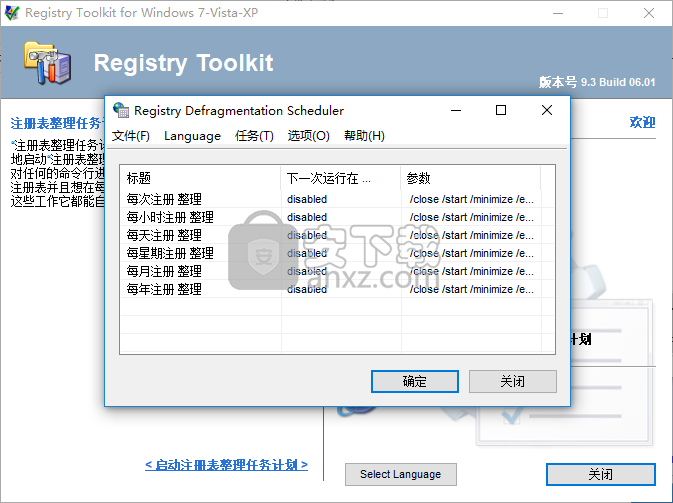The height and width of the screenshot is (503, 673).
Task: Click parameters cell of 每年注册 整理 row
Action: tap(471, 289)
